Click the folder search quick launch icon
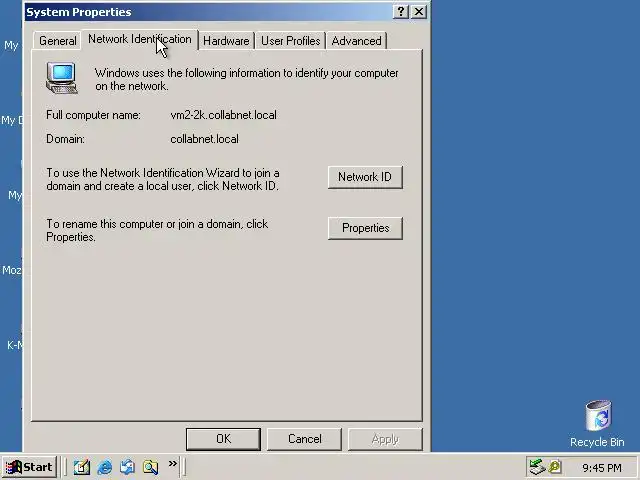The height and width of the screenshot is (480, 640). (150, 467)
